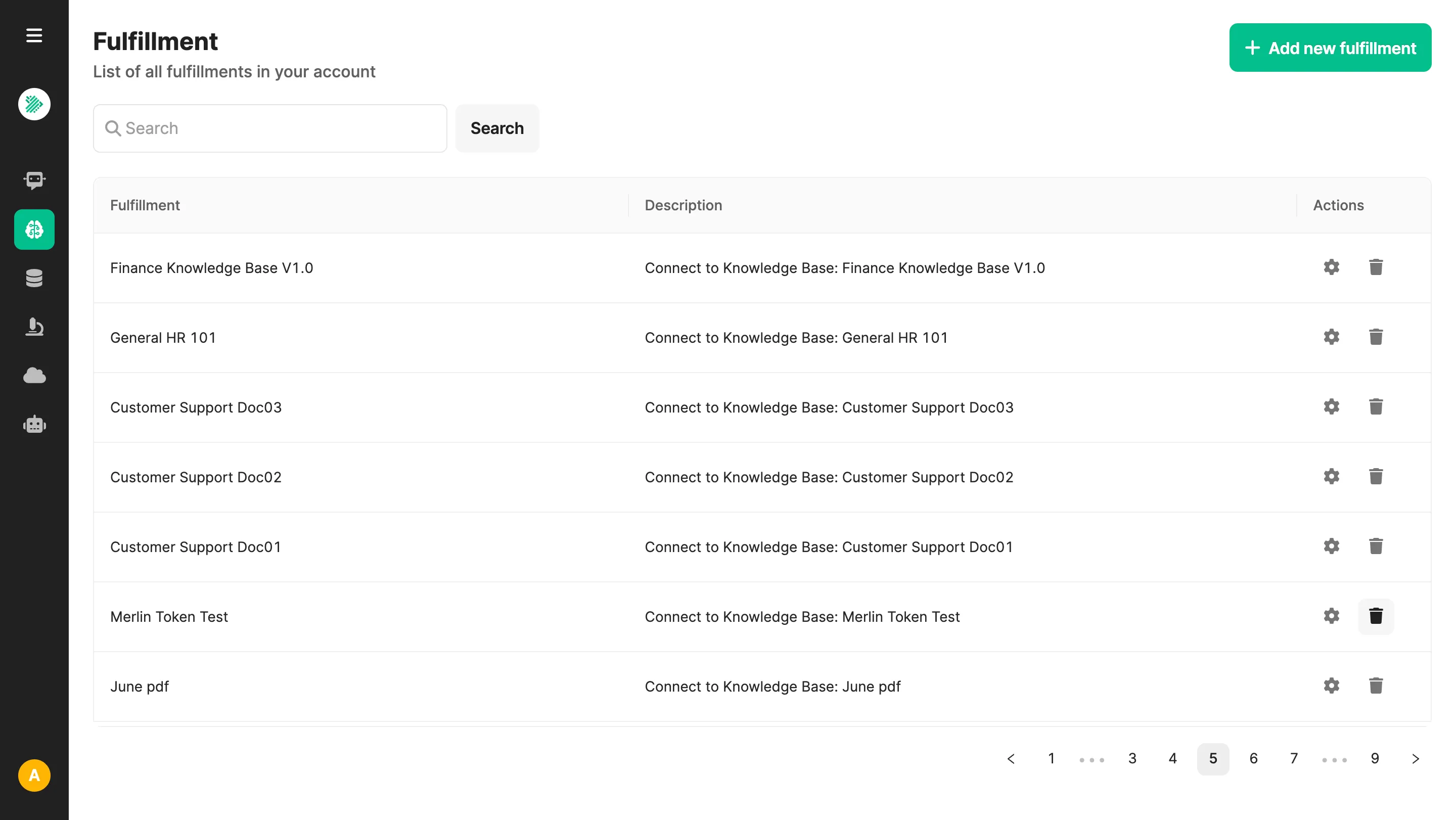Open settings for General HR 101

pos(1331,337)
